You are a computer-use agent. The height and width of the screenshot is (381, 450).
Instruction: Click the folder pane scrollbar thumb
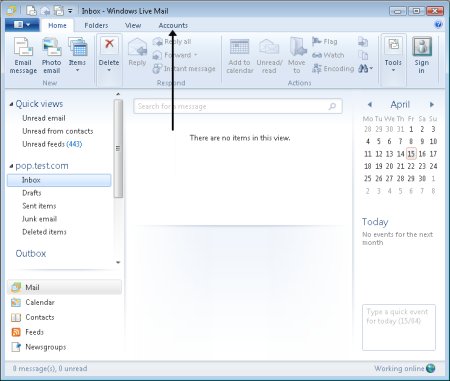tap(118, 148)
